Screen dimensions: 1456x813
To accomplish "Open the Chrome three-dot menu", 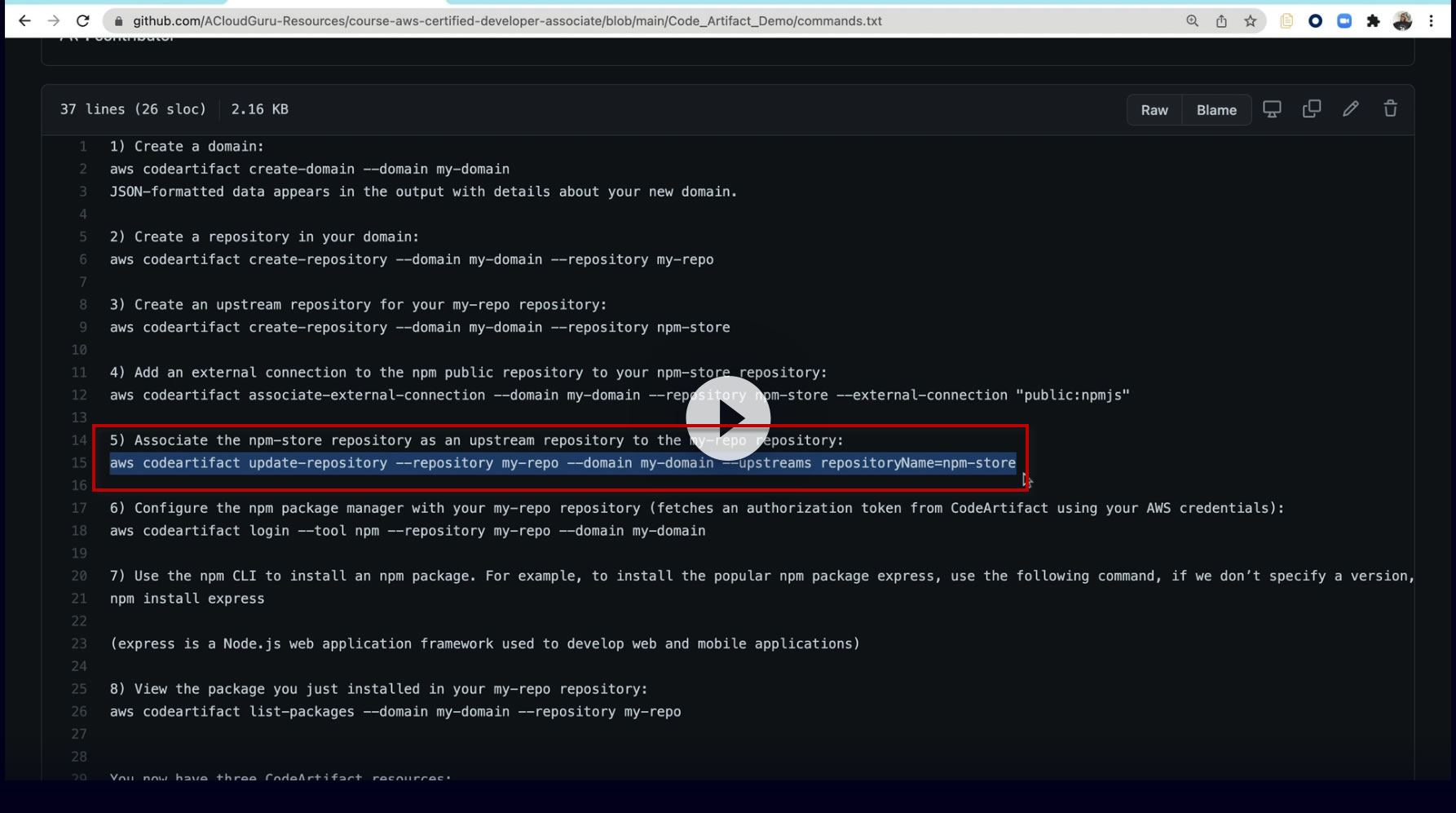I will click(1431, 21).
